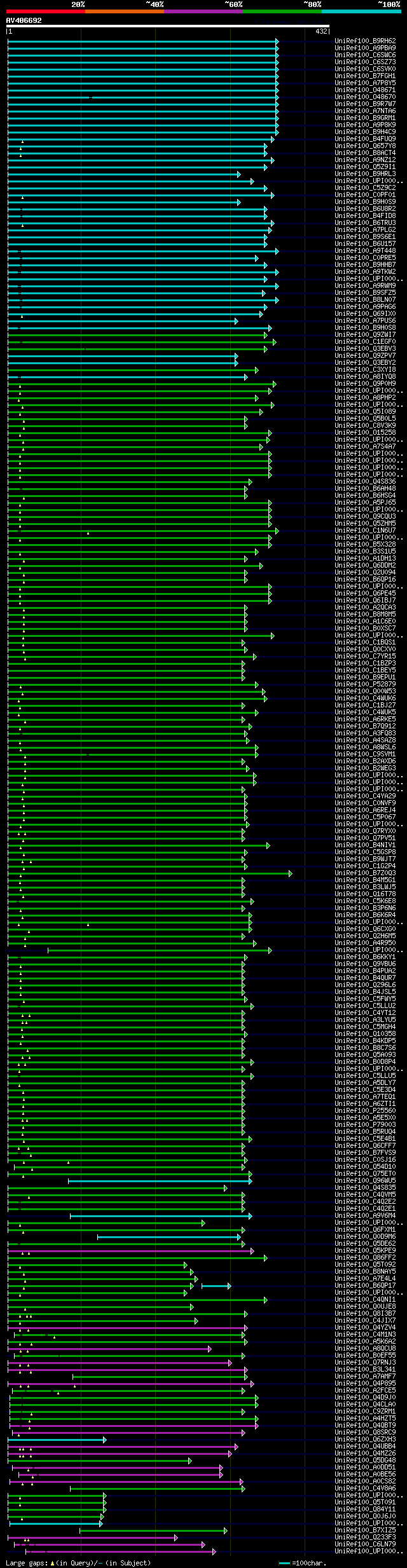
Task: Click the query end position 432
Action: 321,31
